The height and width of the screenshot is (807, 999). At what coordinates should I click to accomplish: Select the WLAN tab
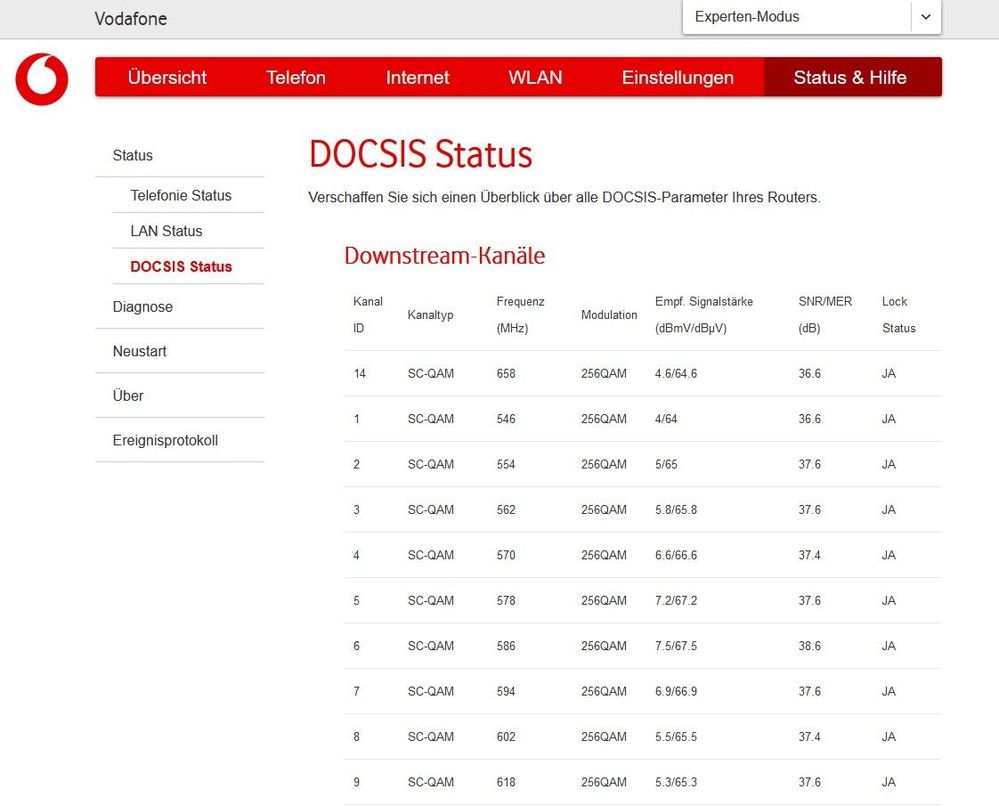click(x=536, y=77)
